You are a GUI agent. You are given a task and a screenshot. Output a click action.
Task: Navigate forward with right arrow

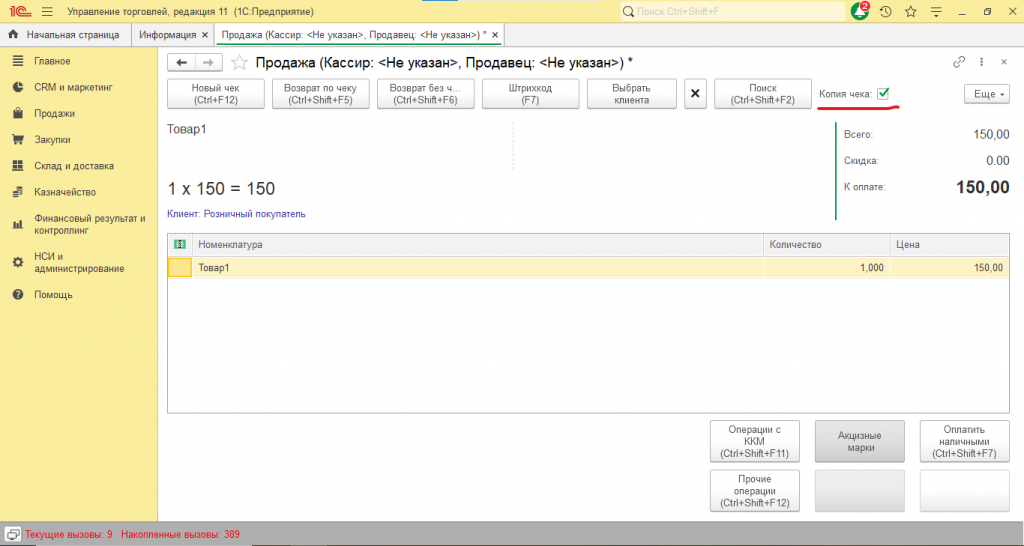coord(208,63)
